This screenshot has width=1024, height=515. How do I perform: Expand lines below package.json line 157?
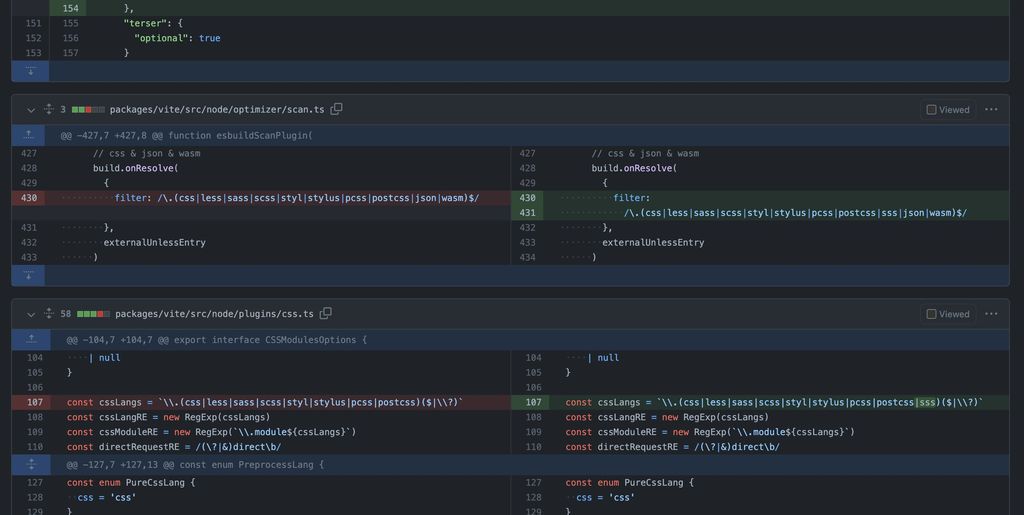coord(30,71)
